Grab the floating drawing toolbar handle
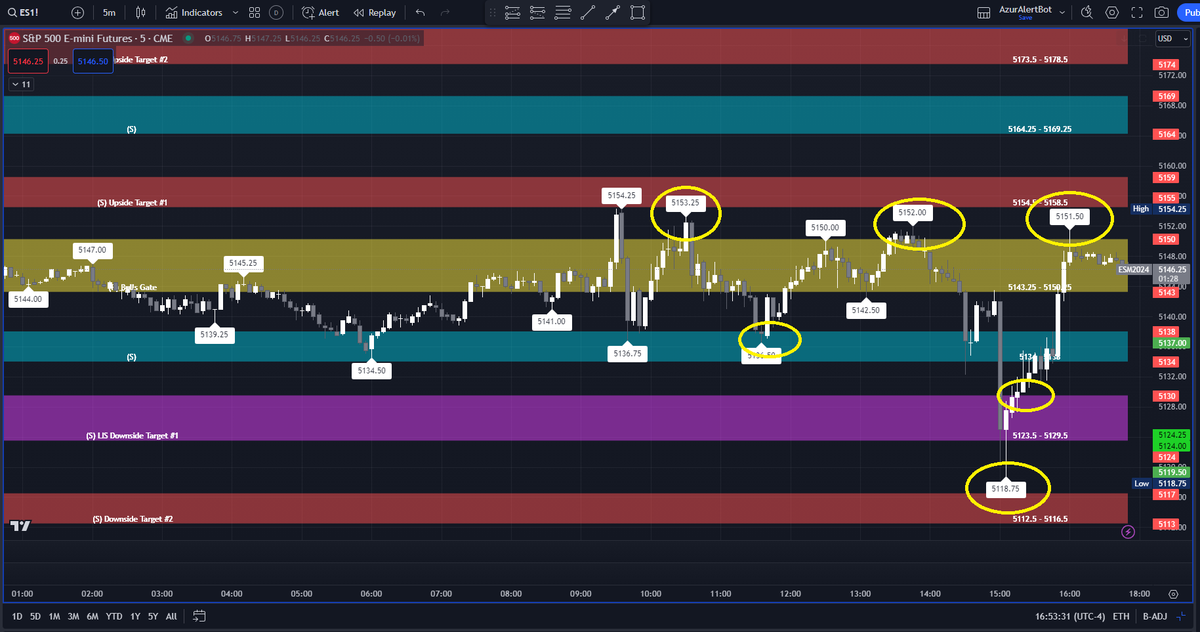This screenshot has height=632, width=1200. click(x=491, y=13)
